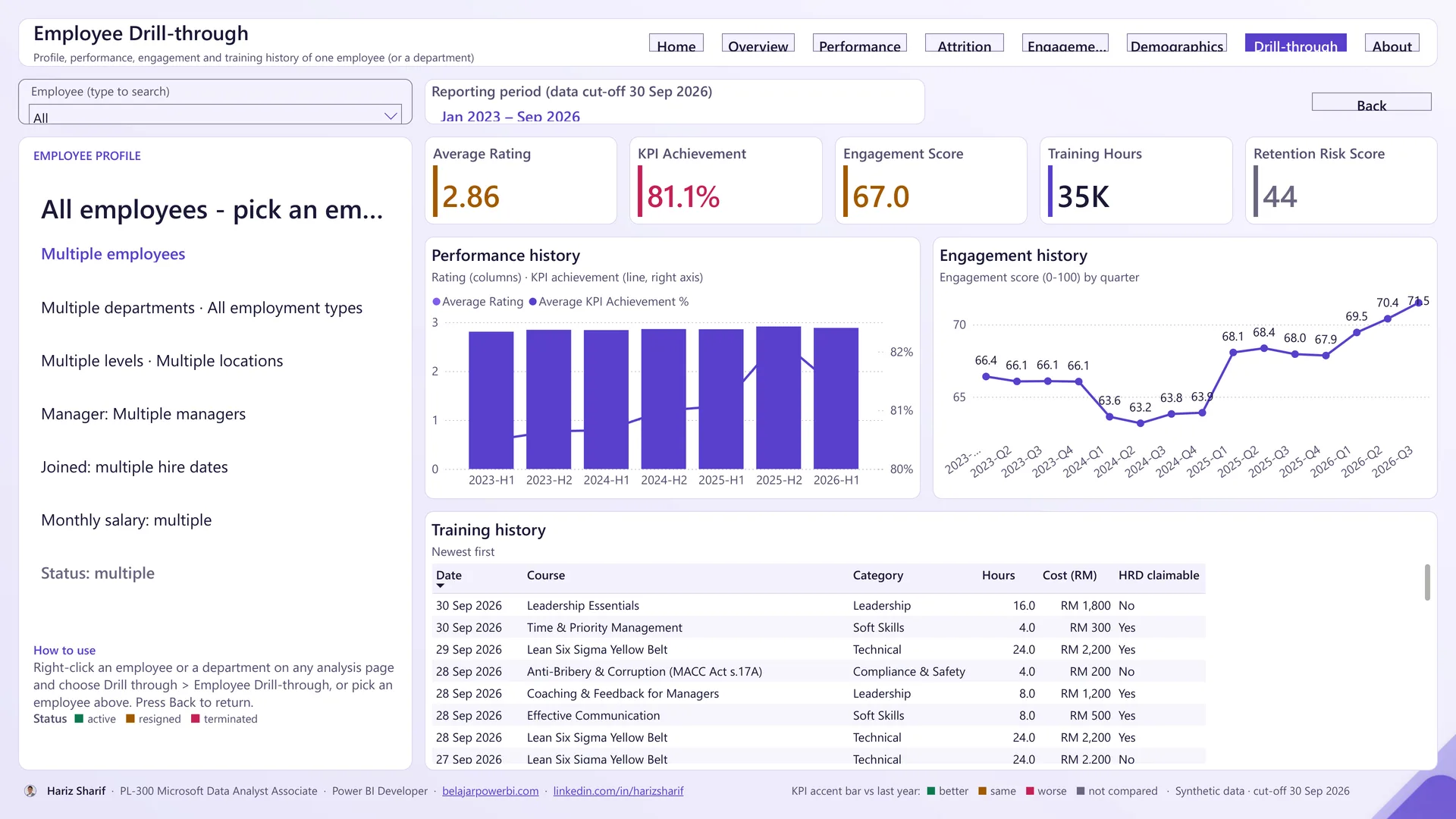Go to the Home tab
This screenshot has width=1456, height=819.
click(x=676, y=43)
